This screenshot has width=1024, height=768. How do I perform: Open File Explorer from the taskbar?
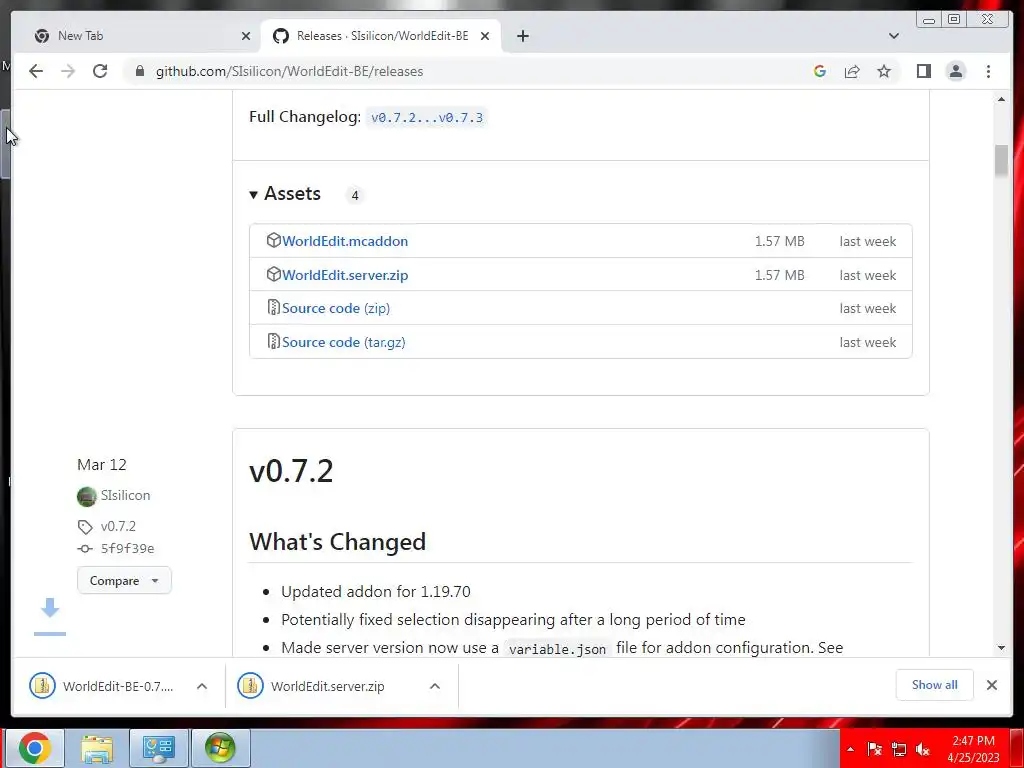96,748
